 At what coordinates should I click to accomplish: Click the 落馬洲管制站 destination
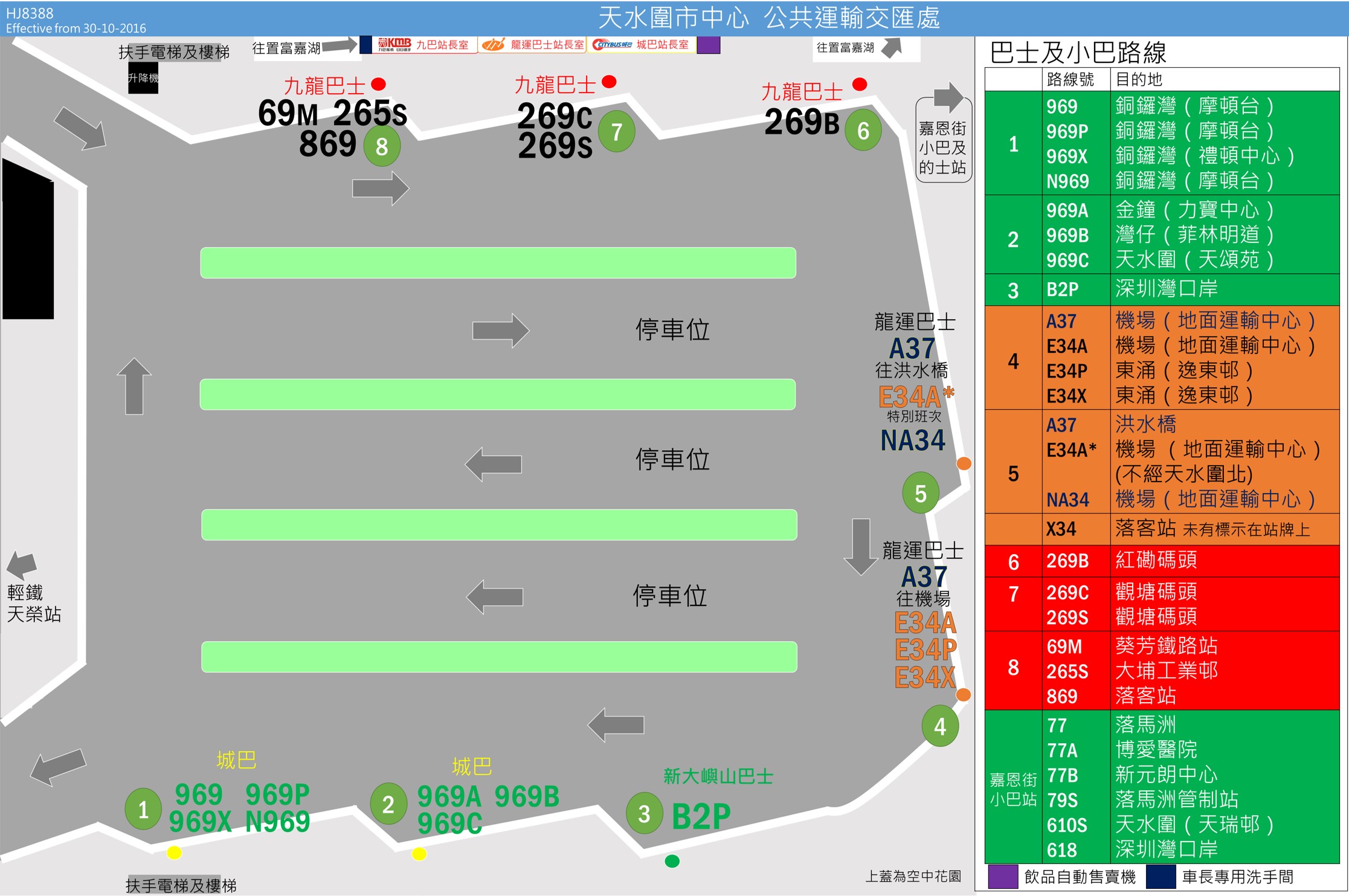tap(1176, 800)
